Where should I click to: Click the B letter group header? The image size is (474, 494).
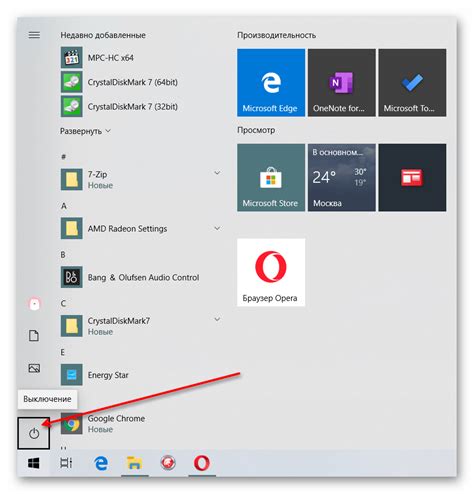click(63, 255)
